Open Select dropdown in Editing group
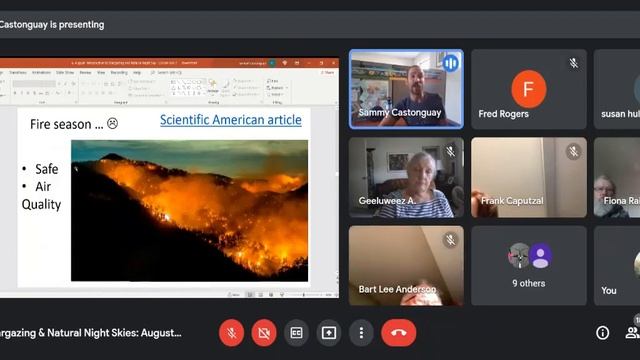The width and height of the screenshot is (640, 360). click(x=275, y=94)
